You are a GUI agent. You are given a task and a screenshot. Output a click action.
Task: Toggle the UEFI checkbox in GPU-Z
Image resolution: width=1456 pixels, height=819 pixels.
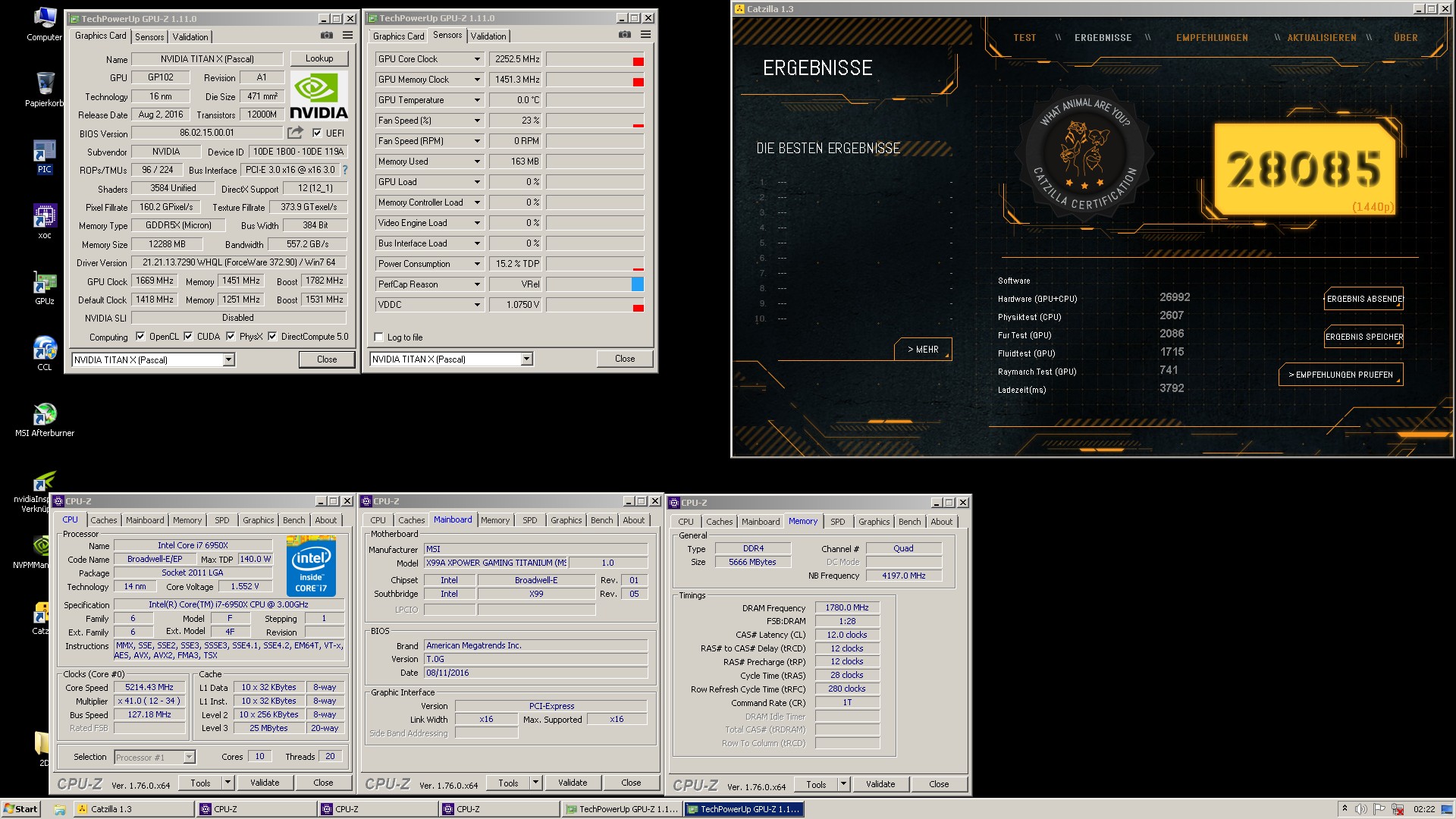(317, 133)
